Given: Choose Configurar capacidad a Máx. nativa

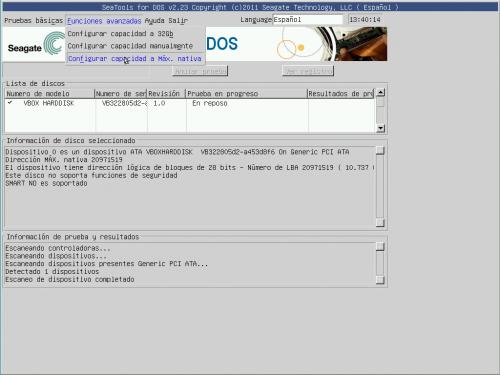Looking at the screenshot, I should click(135, 59).
